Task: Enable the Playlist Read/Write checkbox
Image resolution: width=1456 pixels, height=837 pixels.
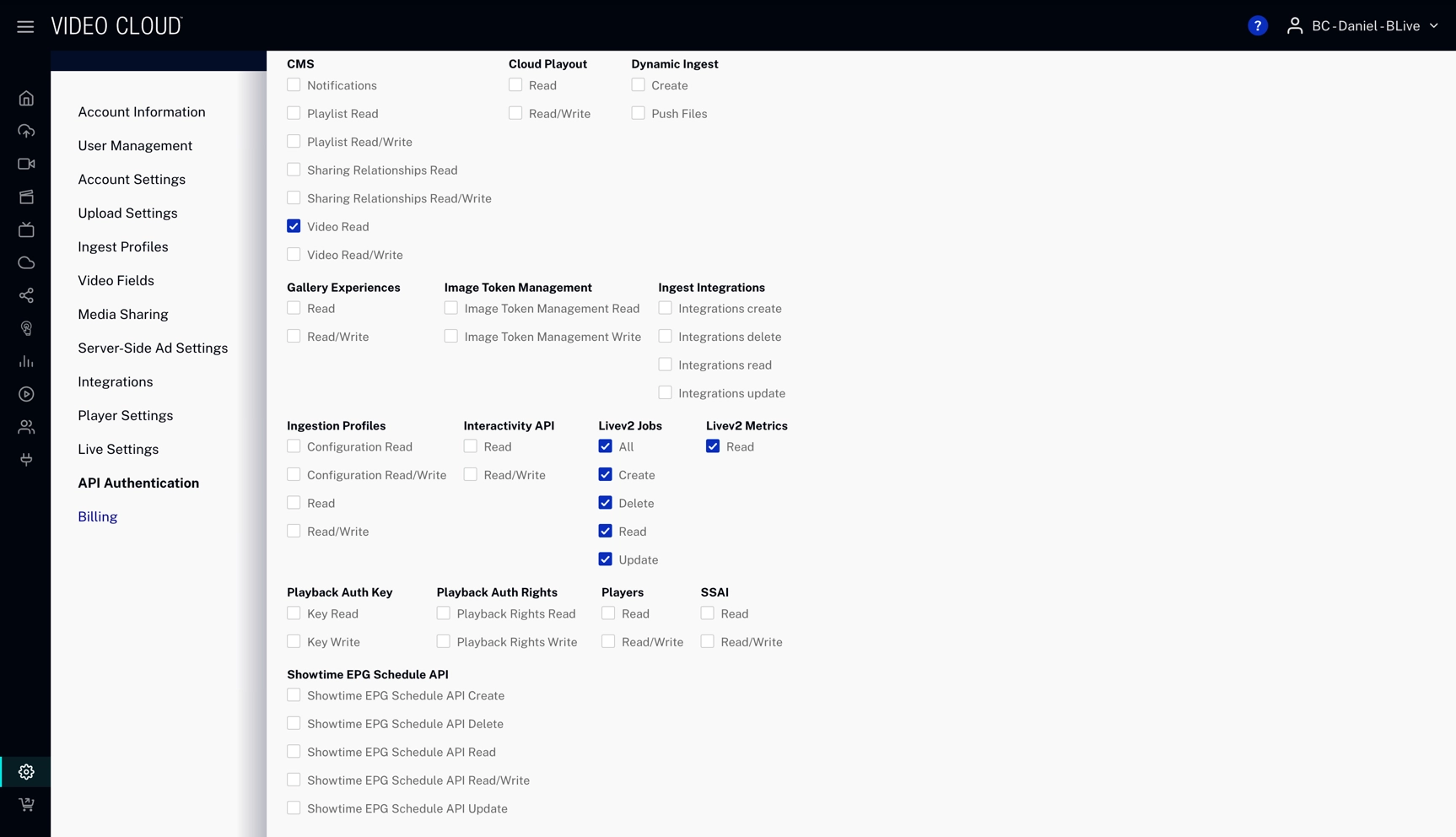Action: [294, 142]
